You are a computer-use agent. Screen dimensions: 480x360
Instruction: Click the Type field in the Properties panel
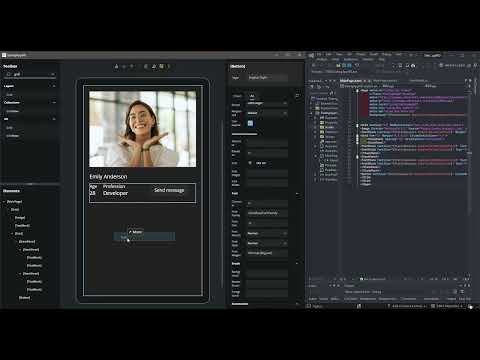[x=268, y=78]
